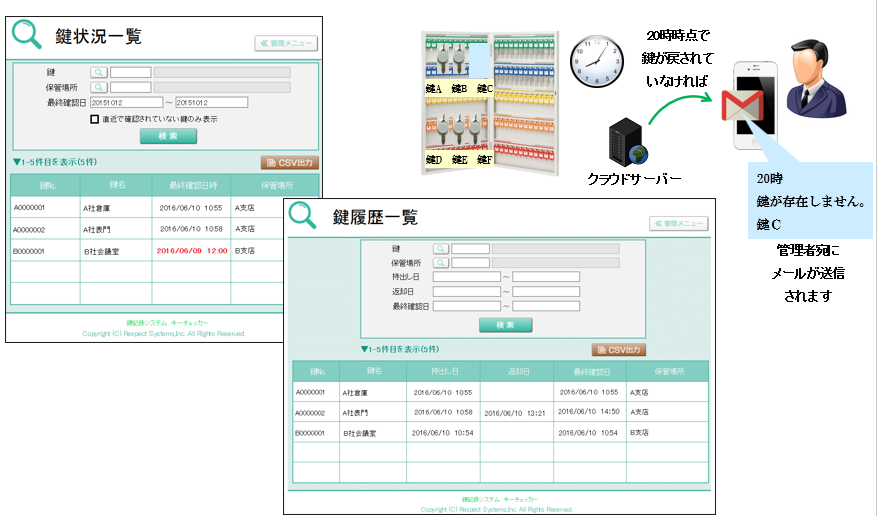Screen dimensions: 877x518
Task: Click B社会議室 in 鍵状況一覧 table
Action: coord(102,252)
